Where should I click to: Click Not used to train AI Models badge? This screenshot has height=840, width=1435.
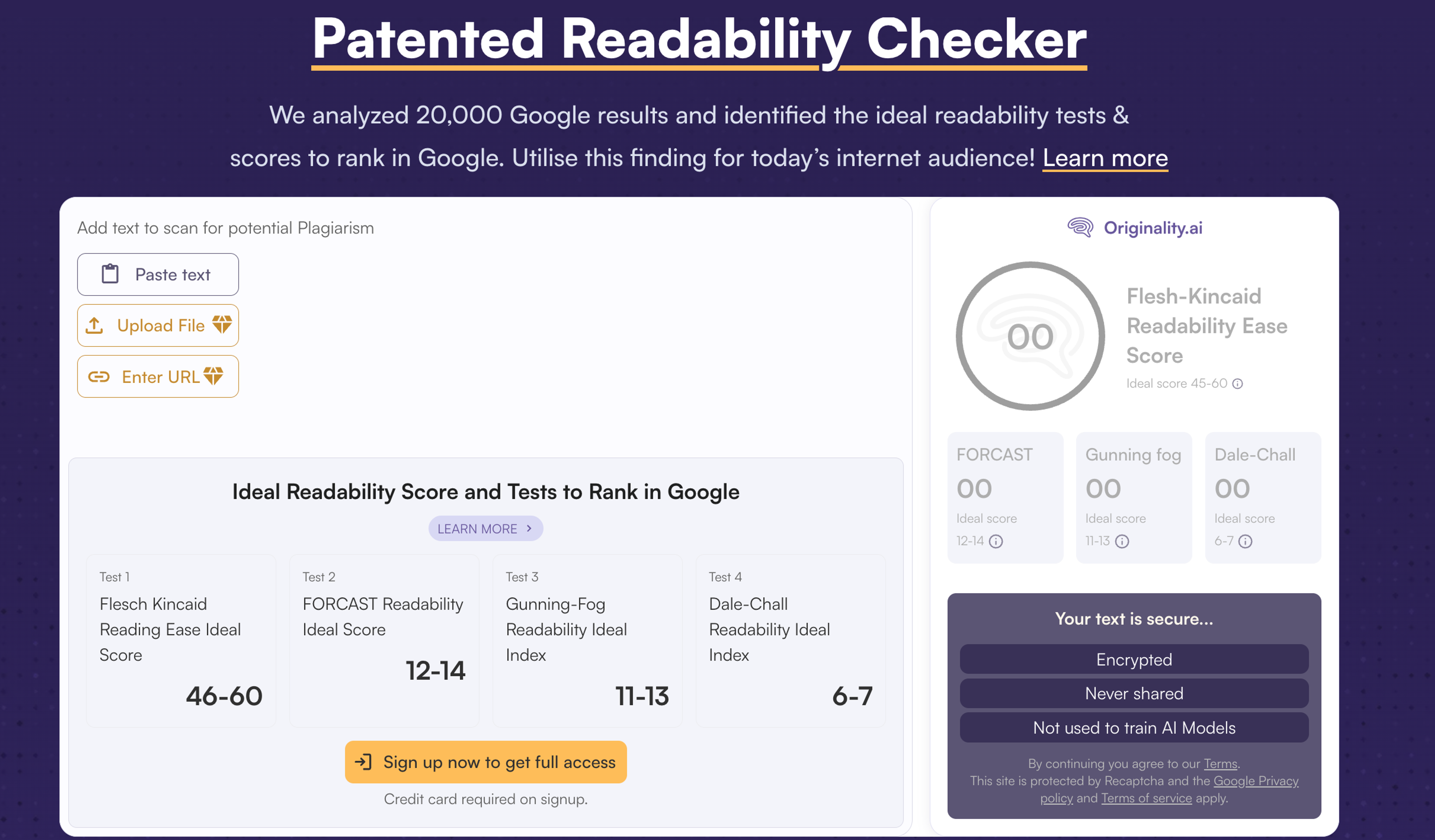point(1134,727)
